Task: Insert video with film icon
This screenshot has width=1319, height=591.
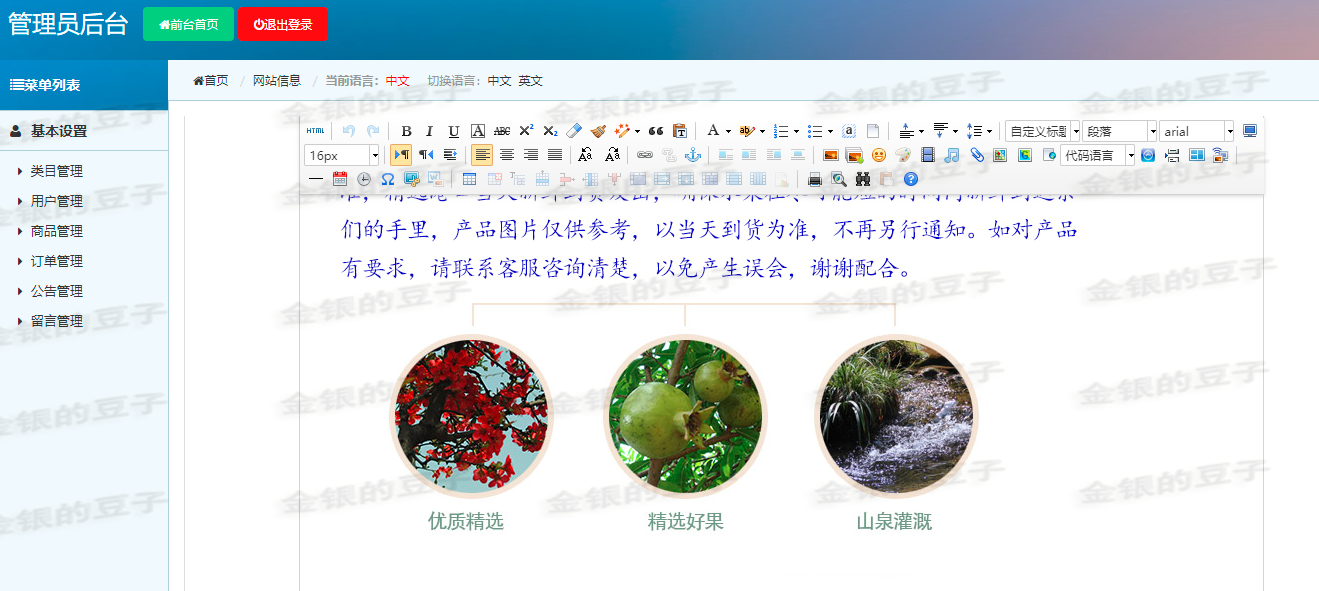Action: (928, 155)
